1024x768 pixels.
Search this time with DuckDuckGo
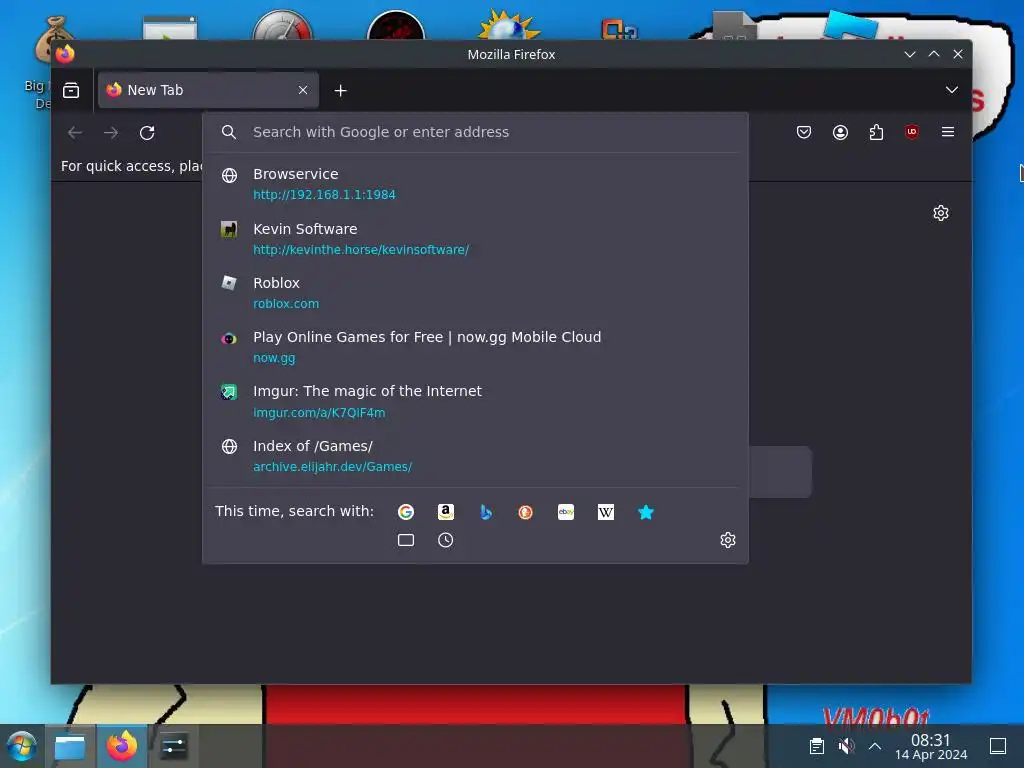pyautogui.click(x=525, y=512)
